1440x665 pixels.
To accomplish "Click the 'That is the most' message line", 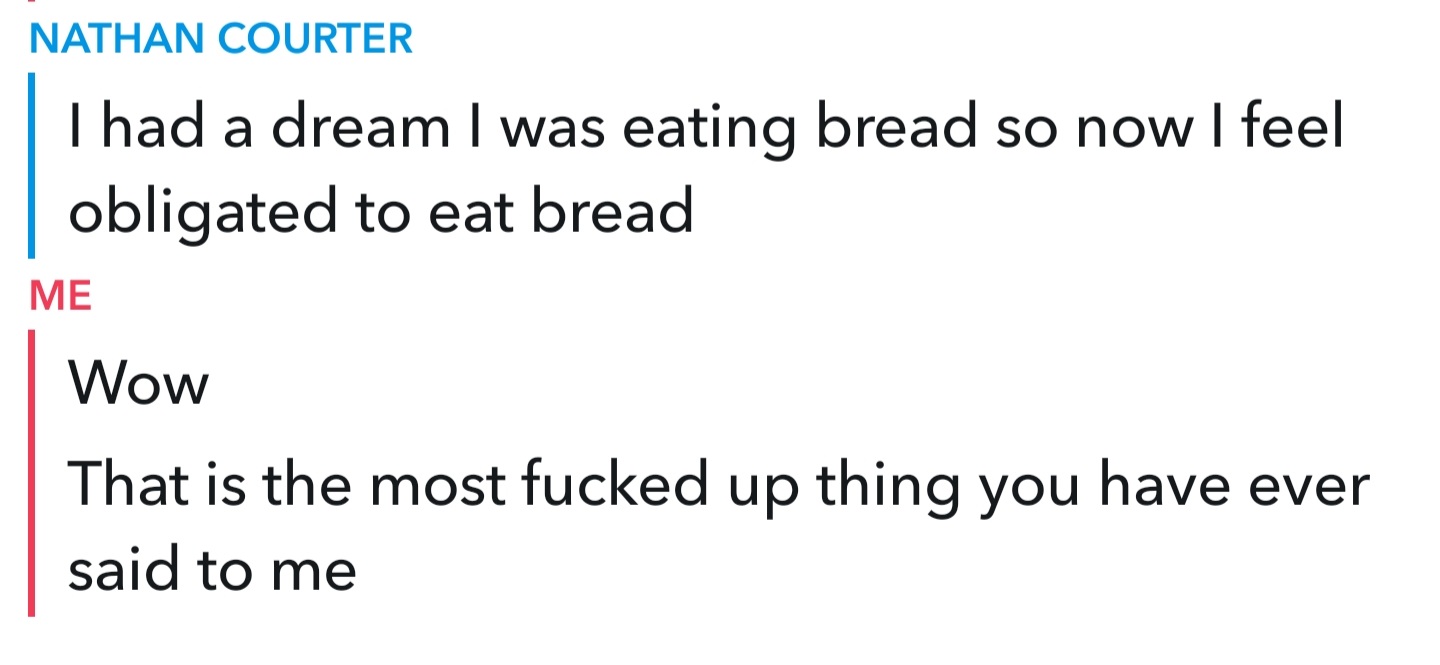I will click(x=718, y=486).
